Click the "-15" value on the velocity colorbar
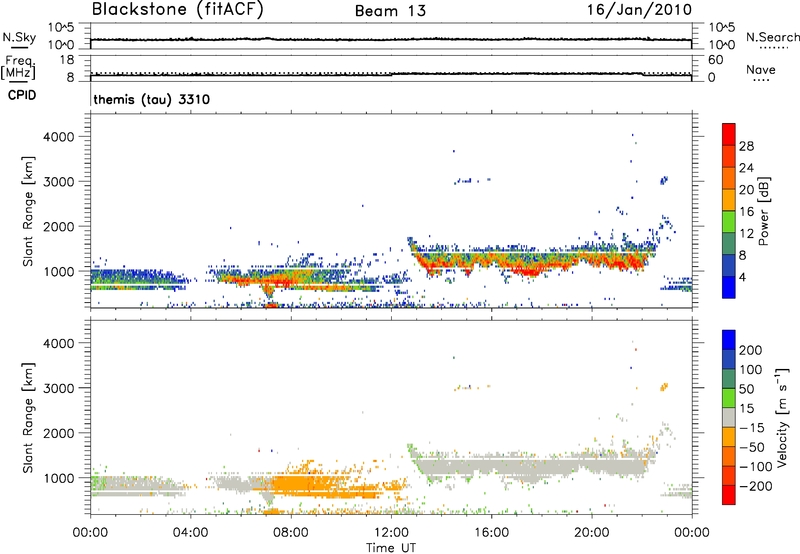This screenshot has width=800, height=554. click(x=752, y=427)
